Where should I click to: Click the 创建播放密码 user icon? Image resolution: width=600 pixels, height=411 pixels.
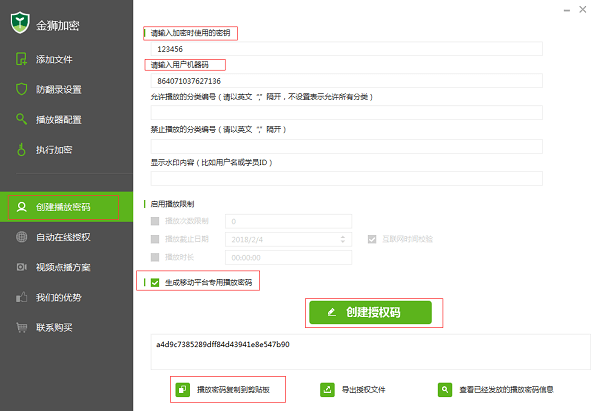pyautogui.click(x=21, y=207)
